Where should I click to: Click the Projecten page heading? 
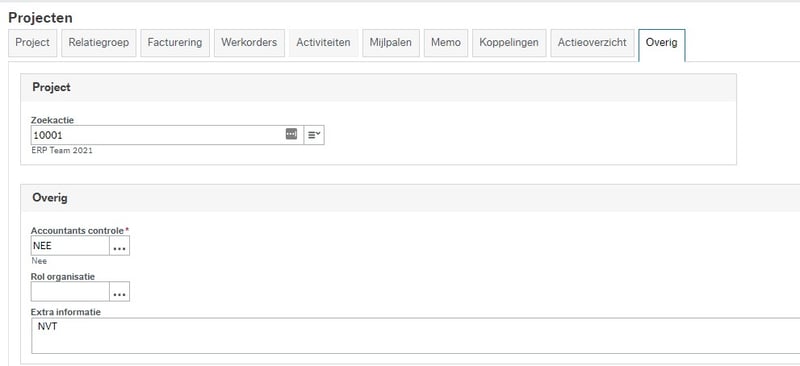pyautogui.click(x=40, y=18)
